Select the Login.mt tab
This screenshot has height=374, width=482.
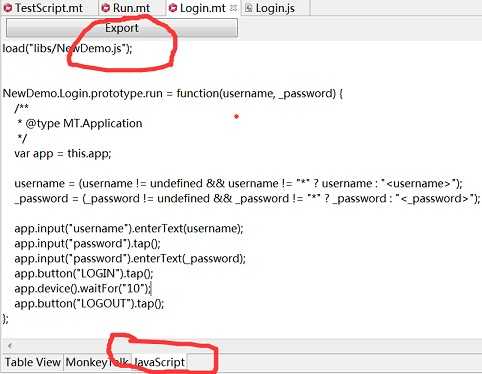[203, 8]
